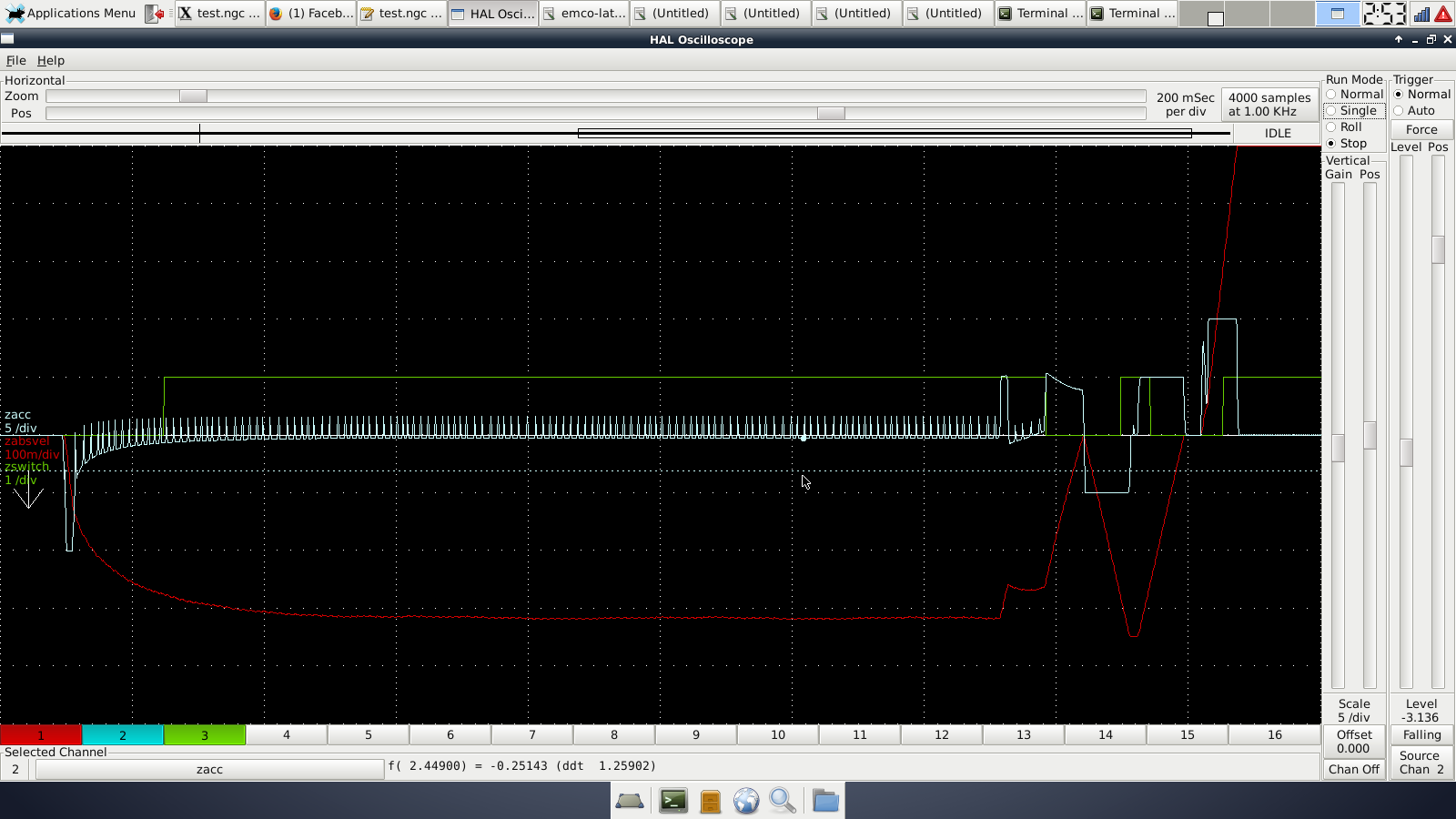The width and height of the screenshot is (1456, 819).
Task: Click the show desktop icon in dock
Action: coord(630,801)
